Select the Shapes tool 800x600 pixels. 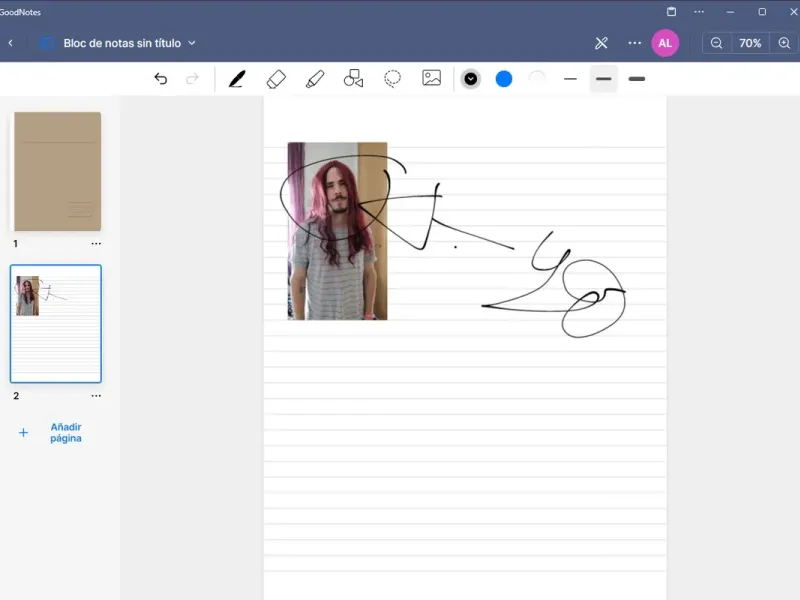353,79
